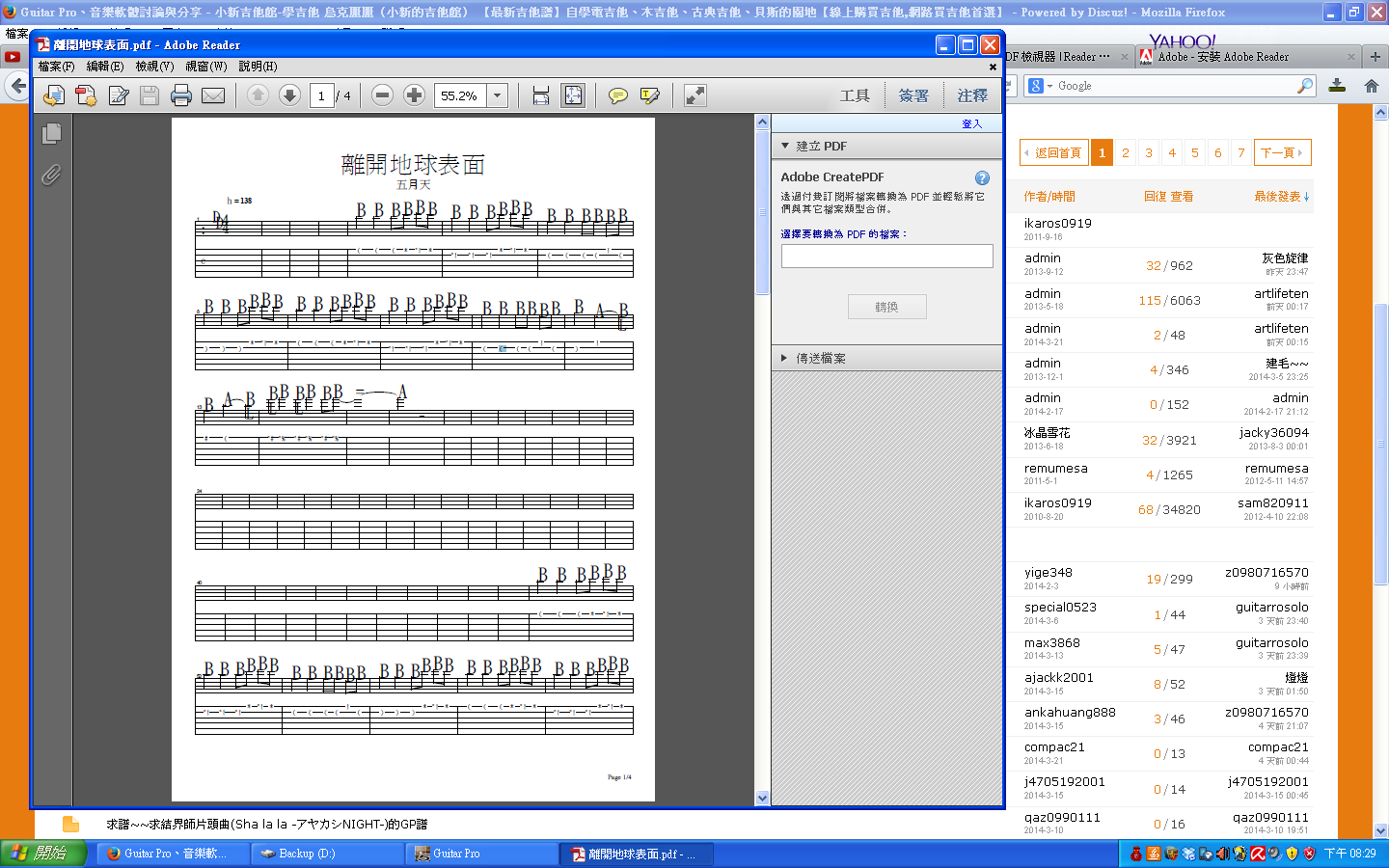This screenshot has width=1389, height=868.
Task: Click the 登入 sign-in link
Action: (971, 123)
